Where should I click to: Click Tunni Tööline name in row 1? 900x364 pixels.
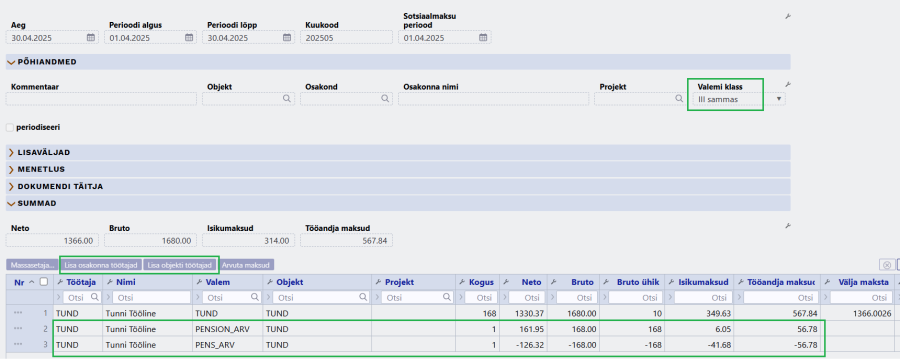[131, 314]
